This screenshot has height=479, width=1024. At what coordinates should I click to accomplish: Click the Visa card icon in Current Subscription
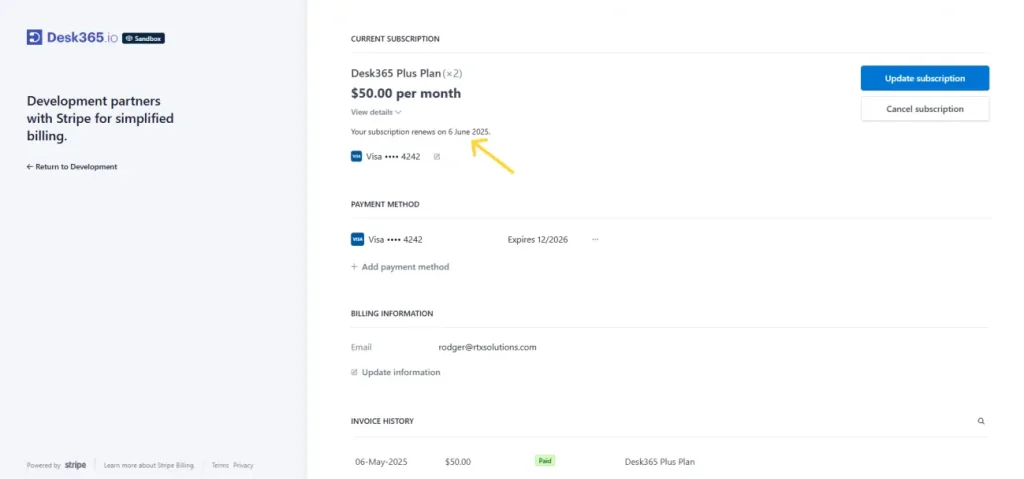[x=357, y=157]
